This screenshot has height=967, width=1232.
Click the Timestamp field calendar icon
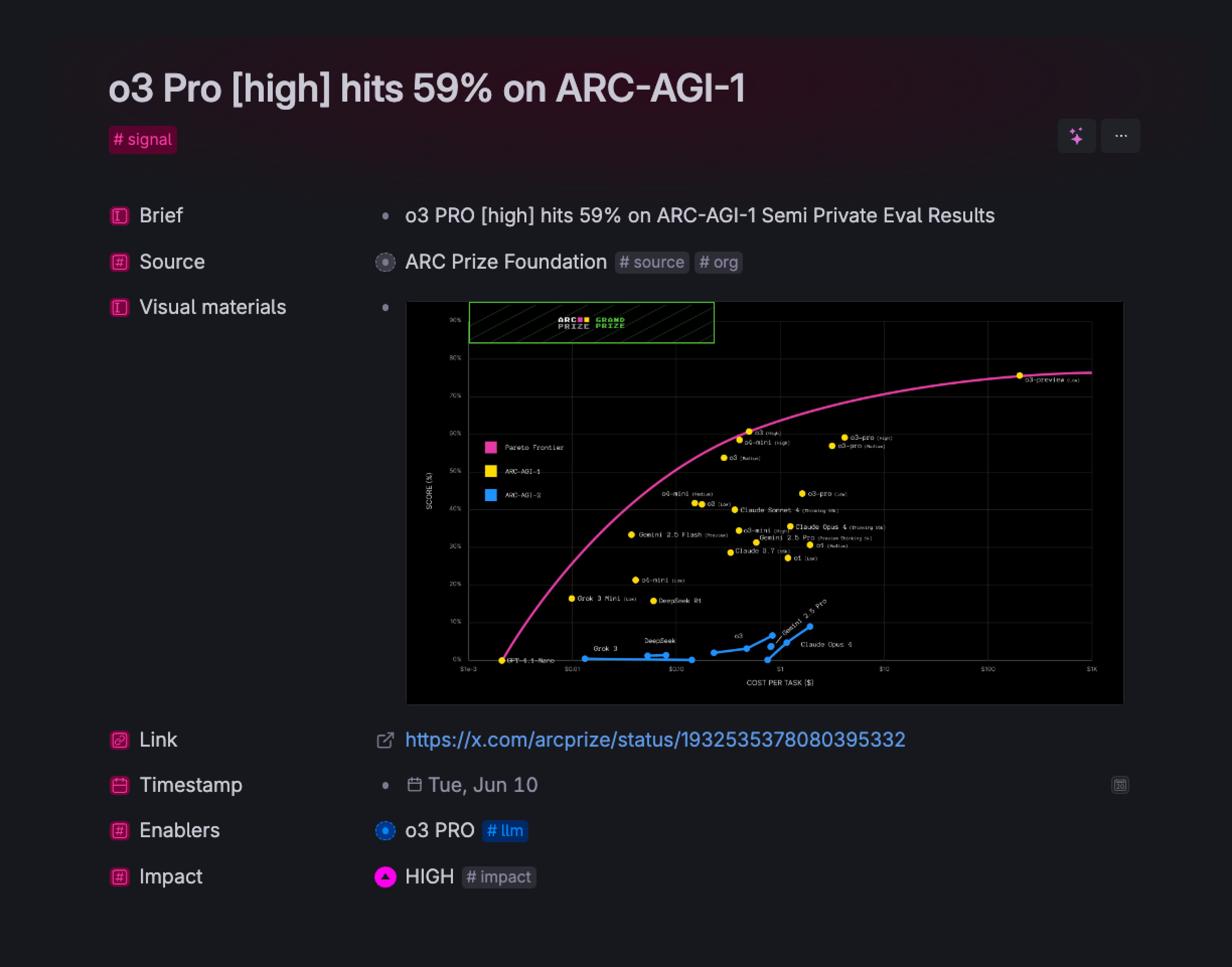point(119,785)
